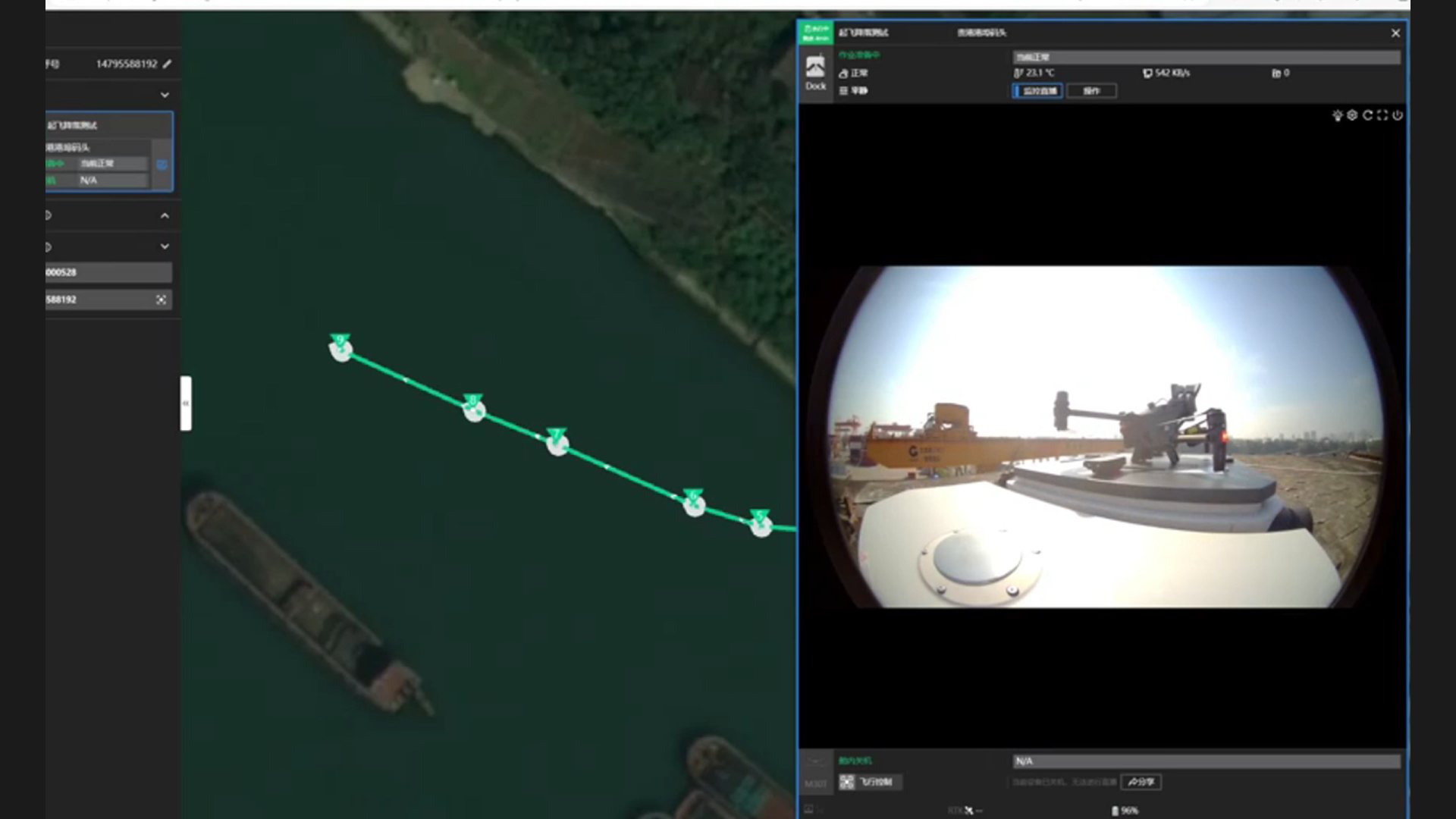Click the N/A status bar in drone section

point(1207,761)
